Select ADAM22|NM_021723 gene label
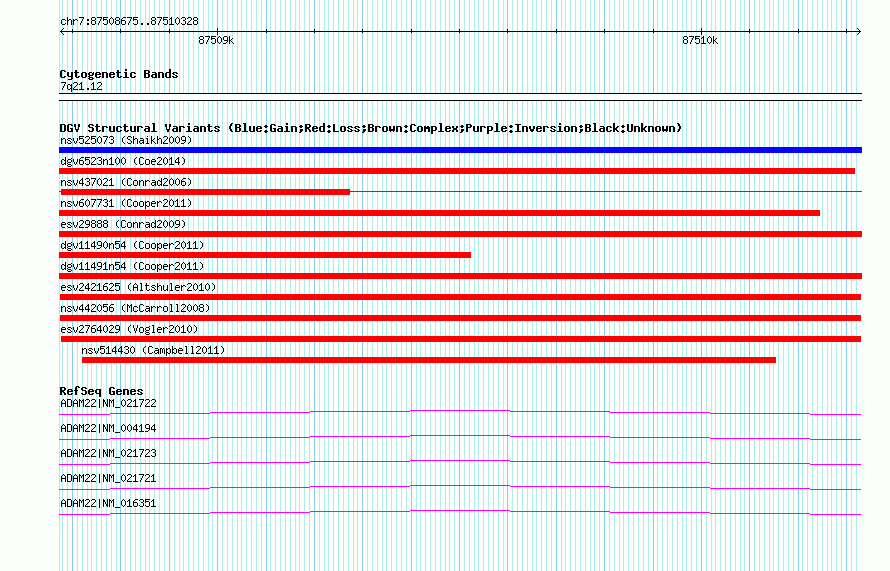The height and width of the screenshot is (571, 890). click(108, 454)
